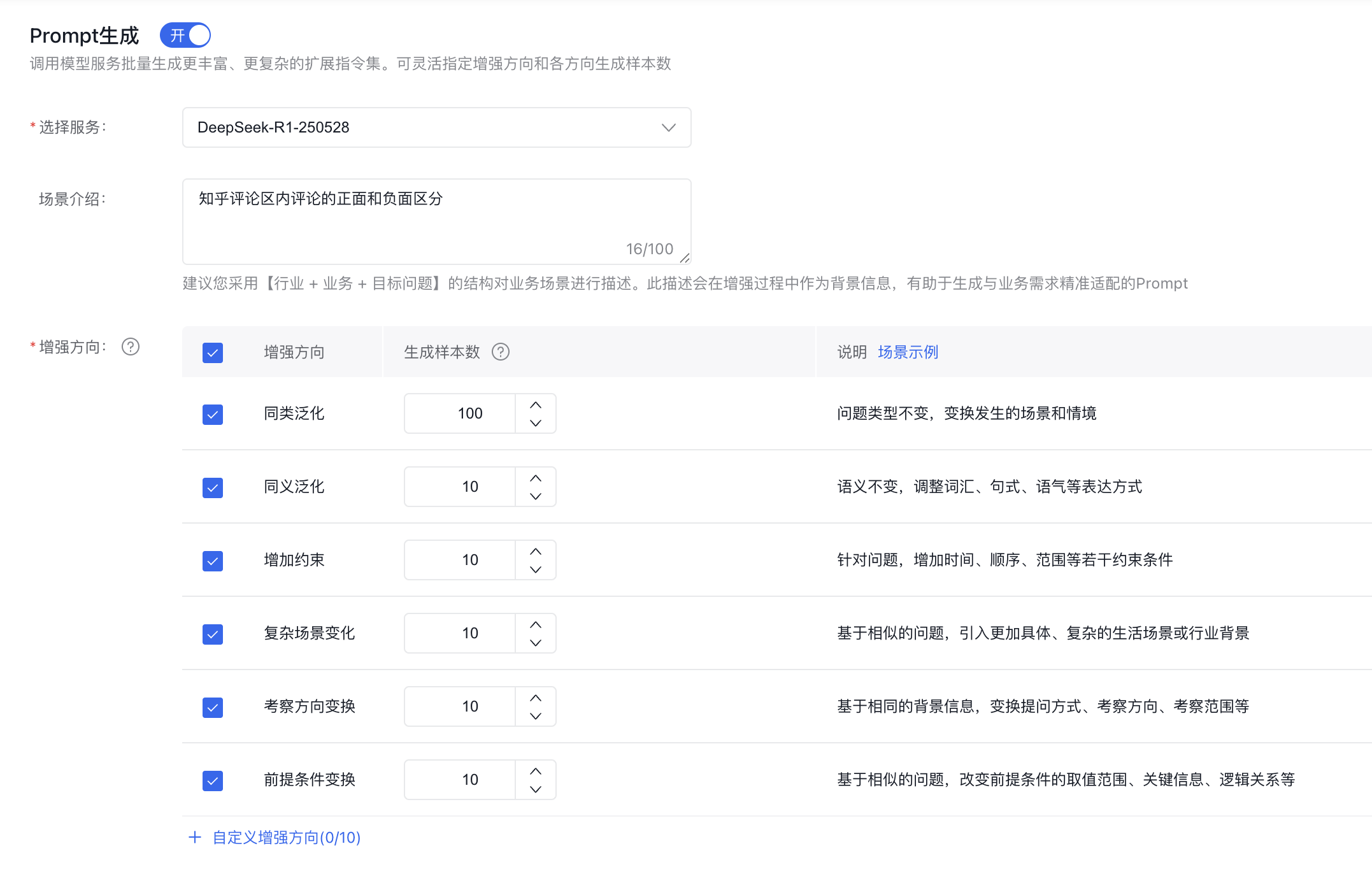Decrease 同义泛化 sample count with down arrow
Image resolution: width=1372 pixels, height=888 pixels.
[536, 496]
